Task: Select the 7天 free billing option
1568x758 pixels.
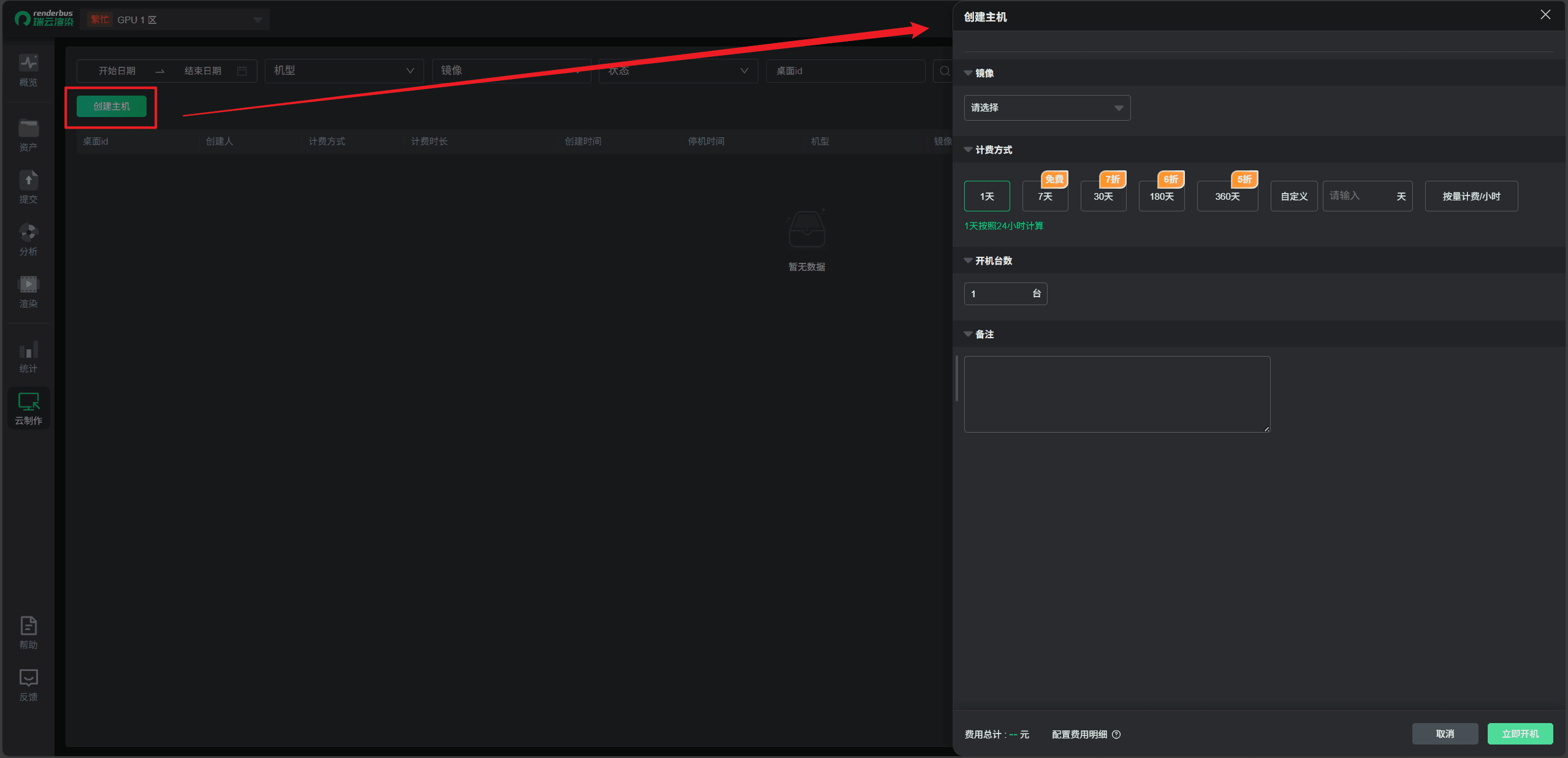Action: point(1045,196)
